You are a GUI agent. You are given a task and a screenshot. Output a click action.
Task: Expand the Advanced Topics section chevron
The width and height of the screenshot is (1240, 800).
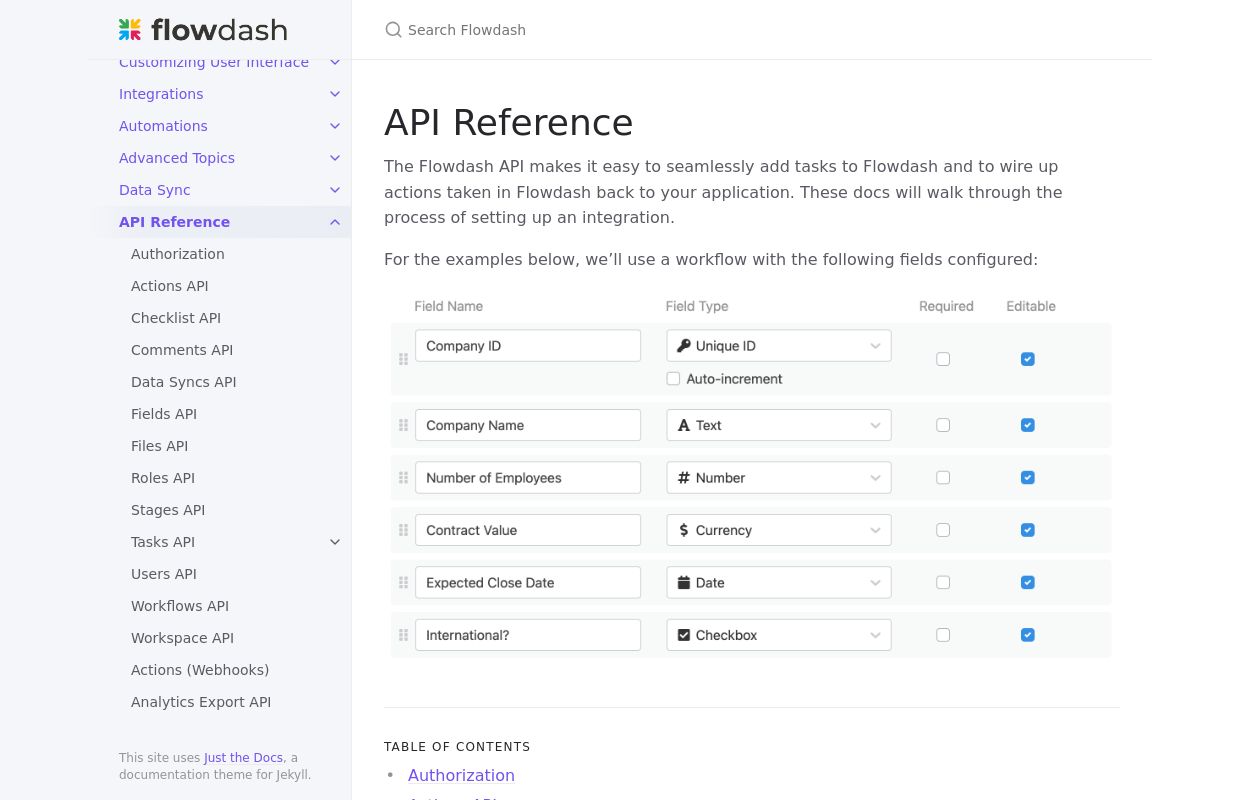tap(335, 158)
